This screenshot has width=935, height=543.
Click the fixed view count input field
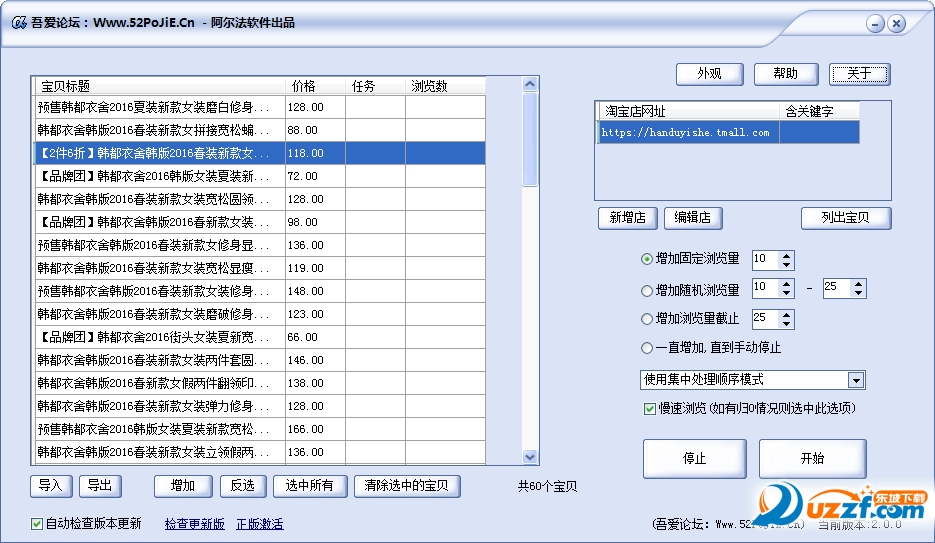pyautogui.click(x=766, y=260)
